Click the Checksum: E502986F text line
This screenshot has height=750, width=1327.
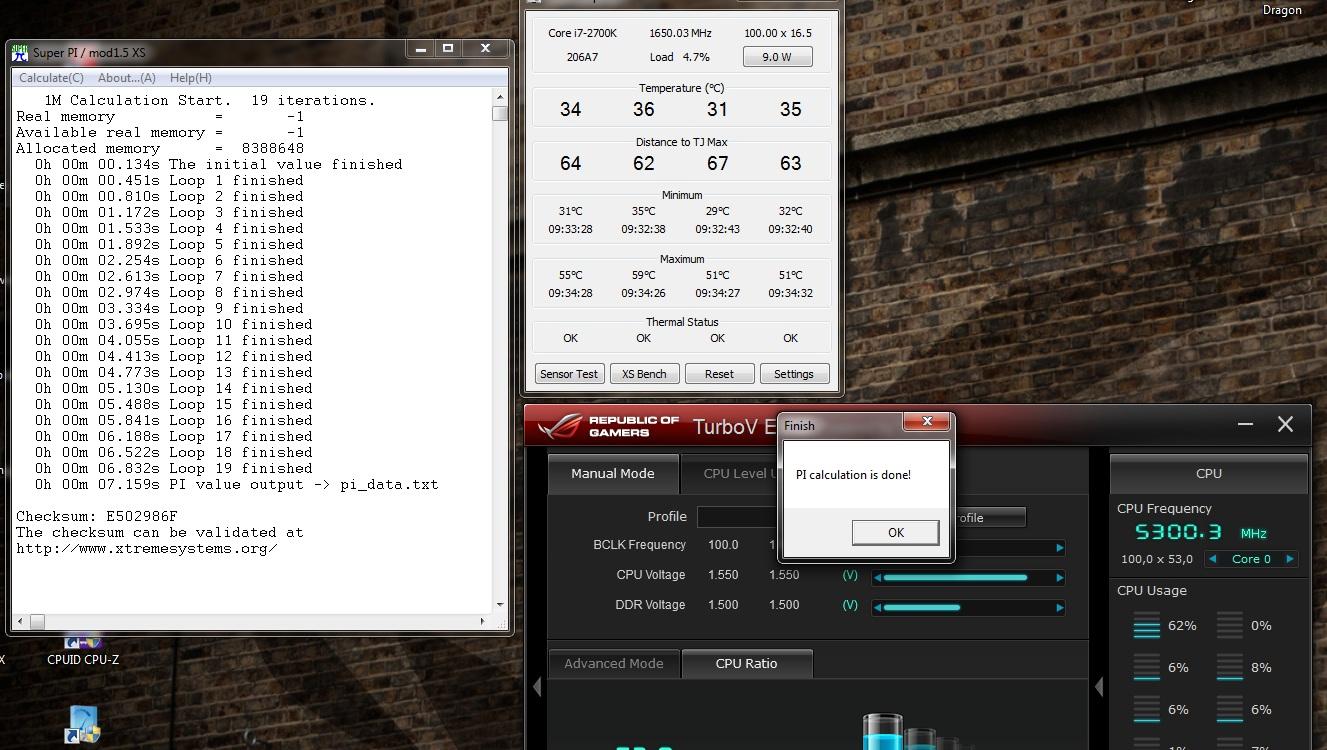tap(97, 516)
